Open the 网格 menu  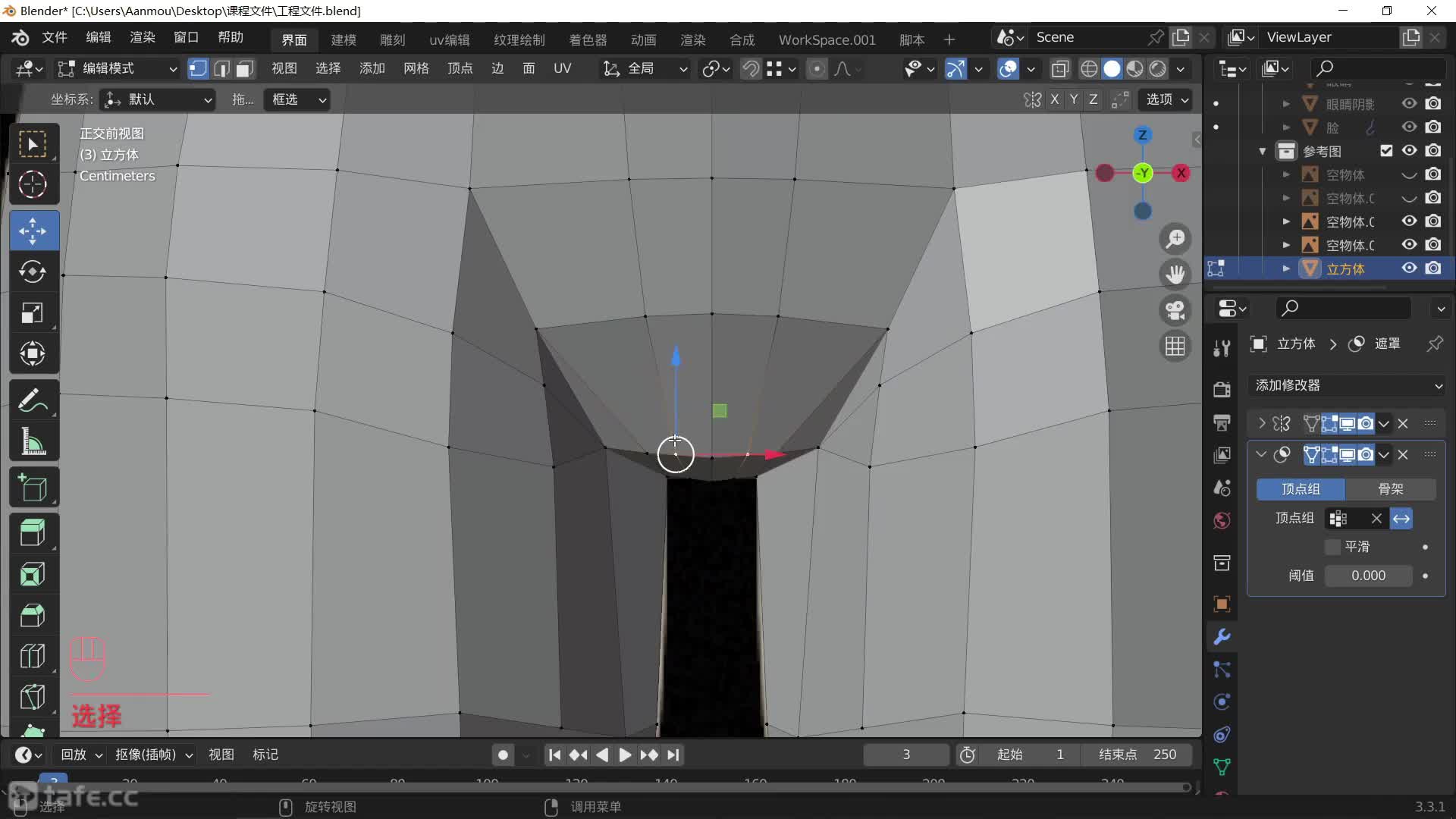coord(416,69)
